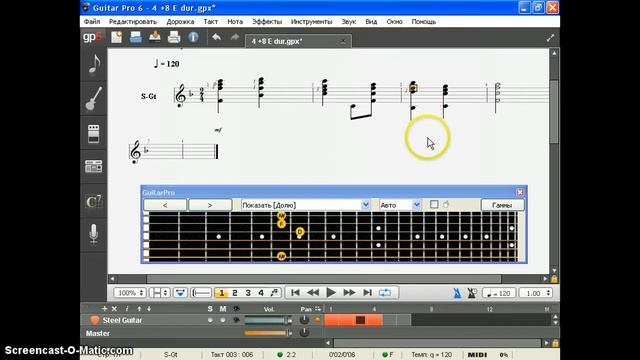Click the fretboard next > button
This screenshot has width=640, height=360.
coord(210,205)
